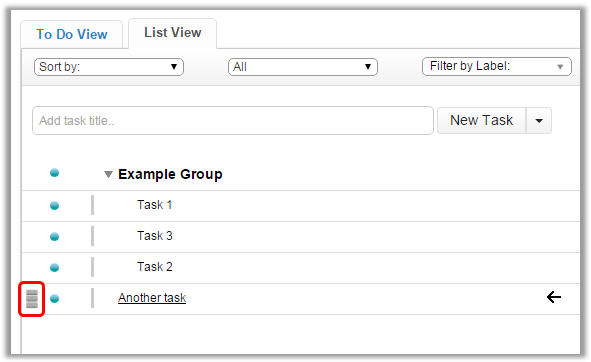The image size is (591, 362).
Task: Click the teal status dot for Task 3
Action: (x=55, y=236)
